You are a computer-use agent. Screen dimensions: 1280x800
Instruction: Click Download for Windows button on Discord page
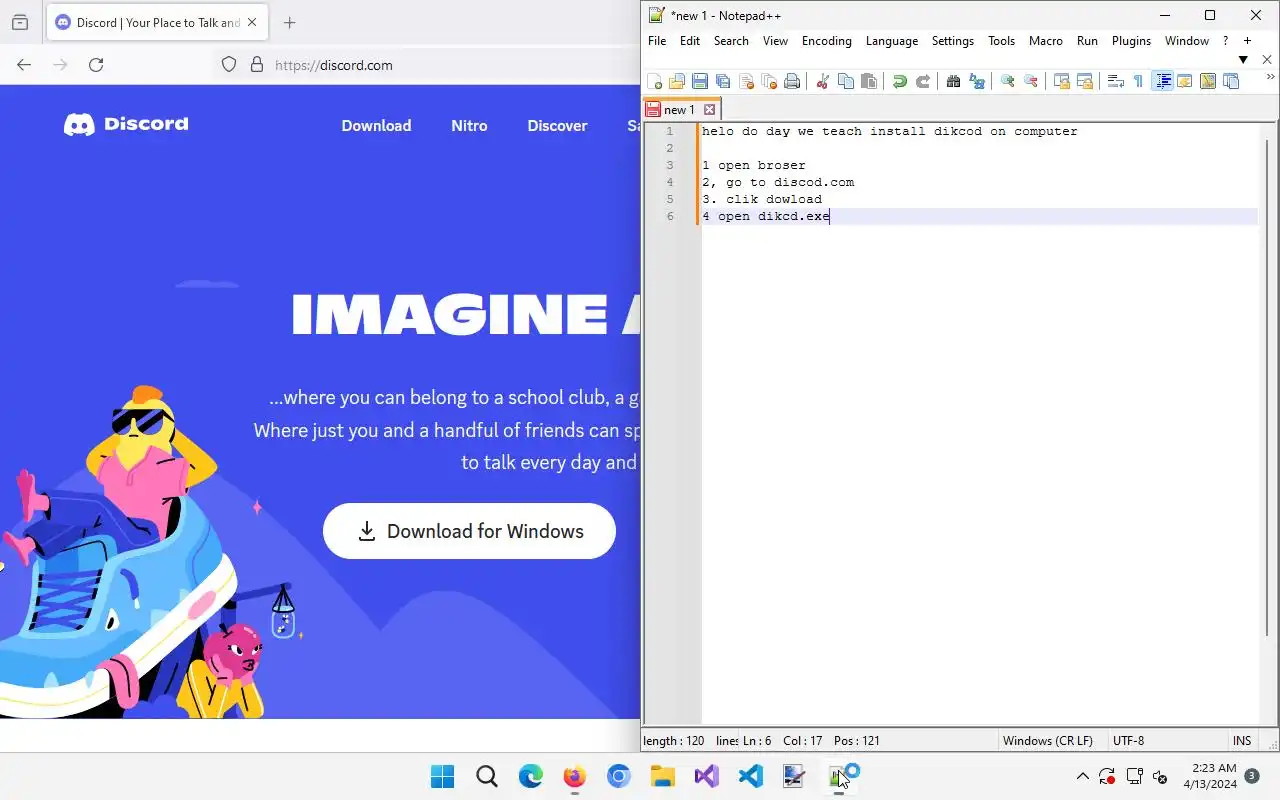point(469,531)
